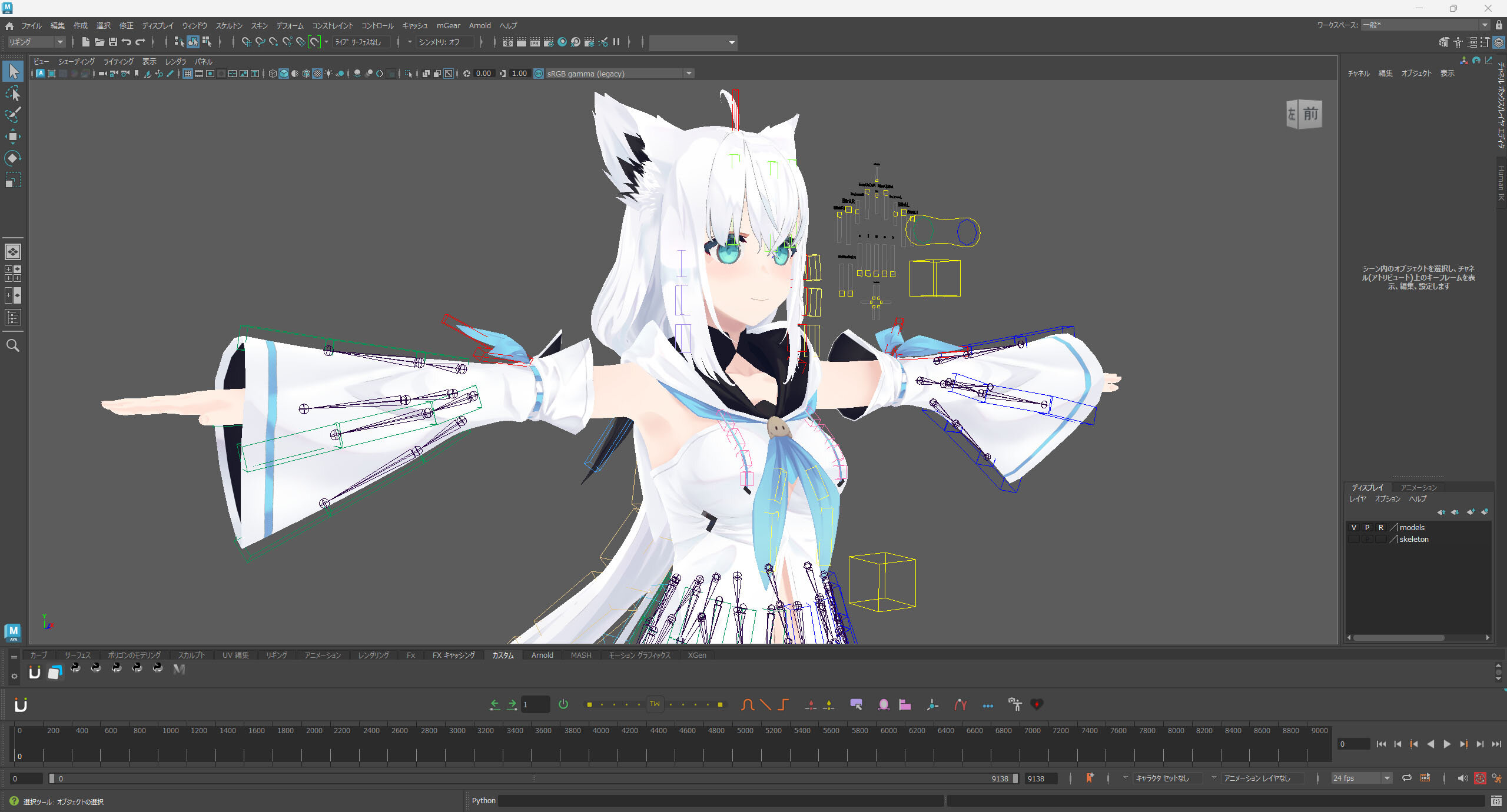Screen dimensions: 1507x812
Task: Switch to the カスタム shelf tab
Action: click(503, 655)
